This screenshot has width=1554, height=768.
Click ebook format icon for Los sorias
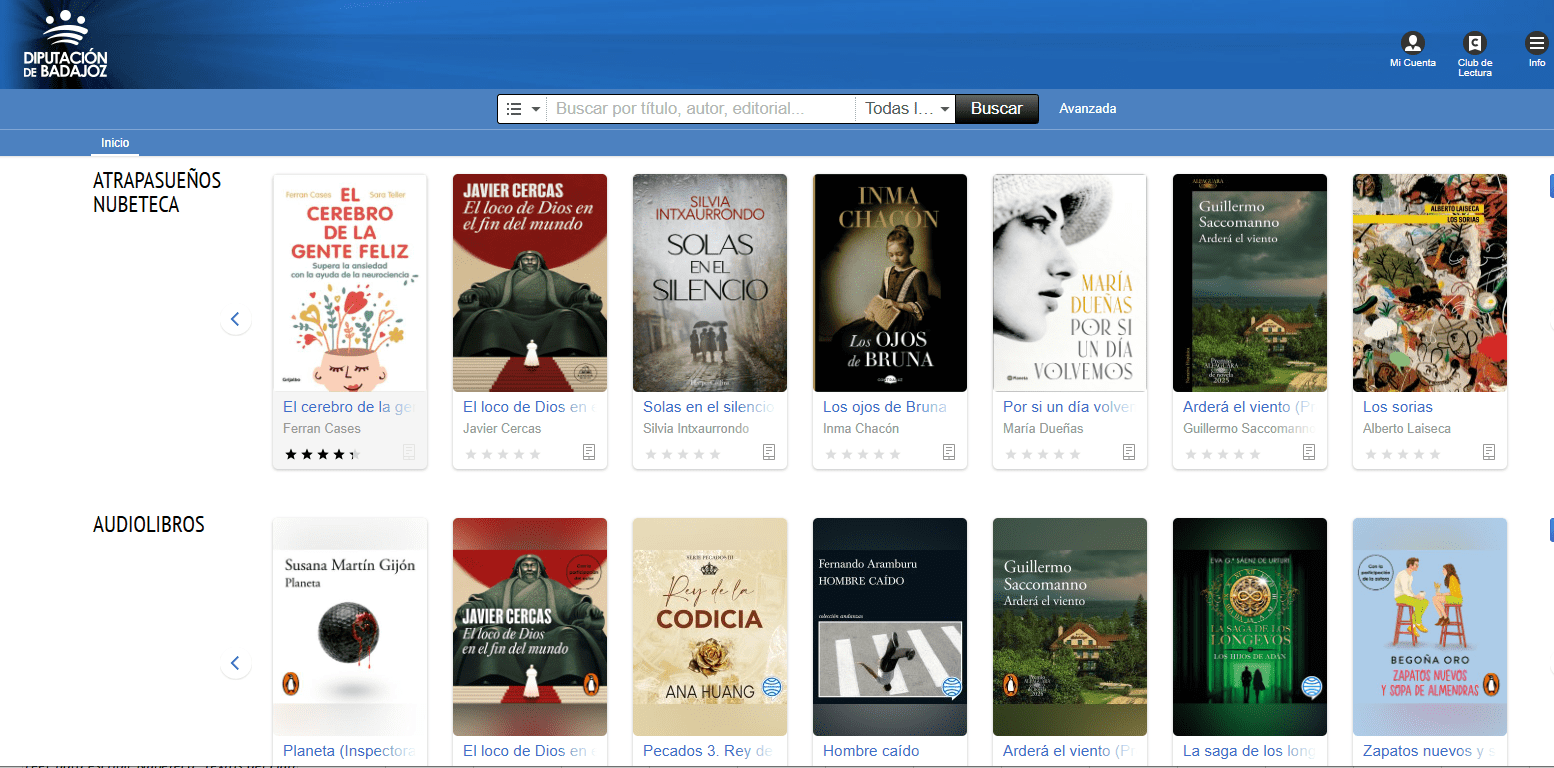[x=1489, y=452]
